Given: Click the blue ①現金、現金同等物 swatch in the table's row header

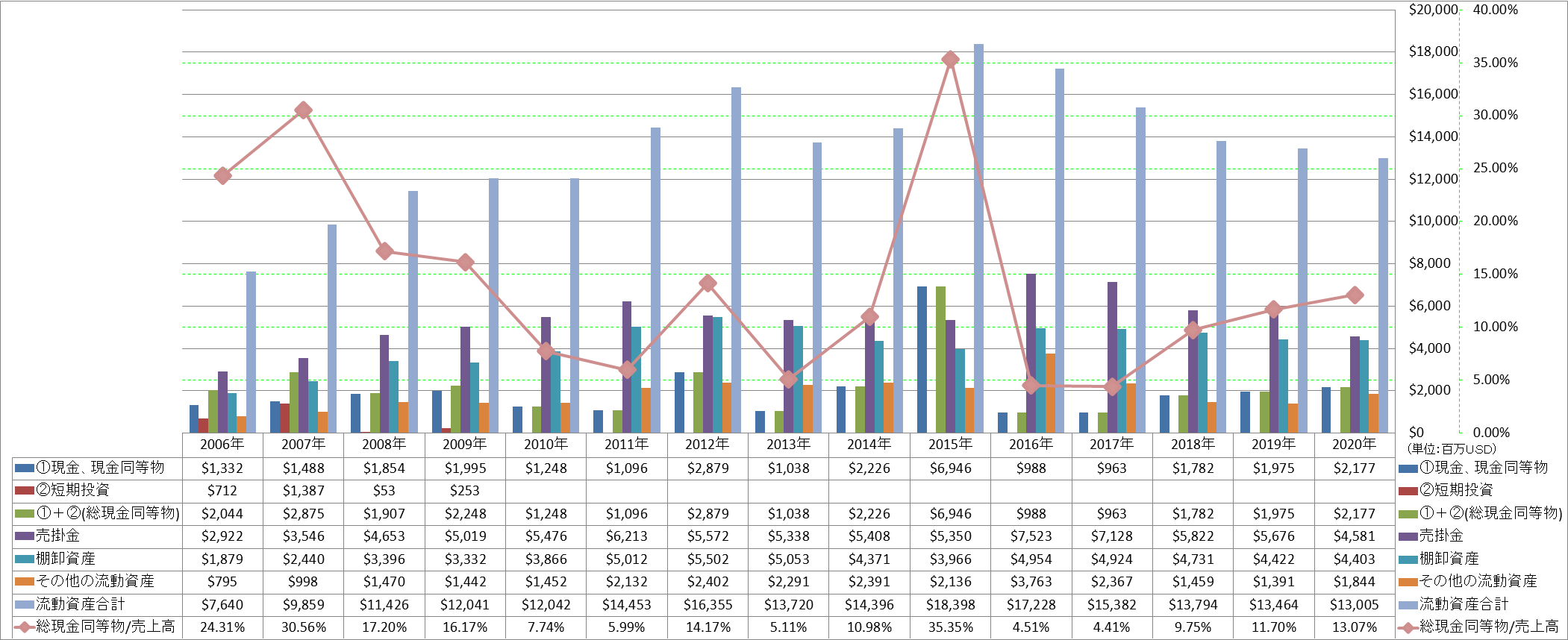Looking at the screenshot, I should point(25,468).
